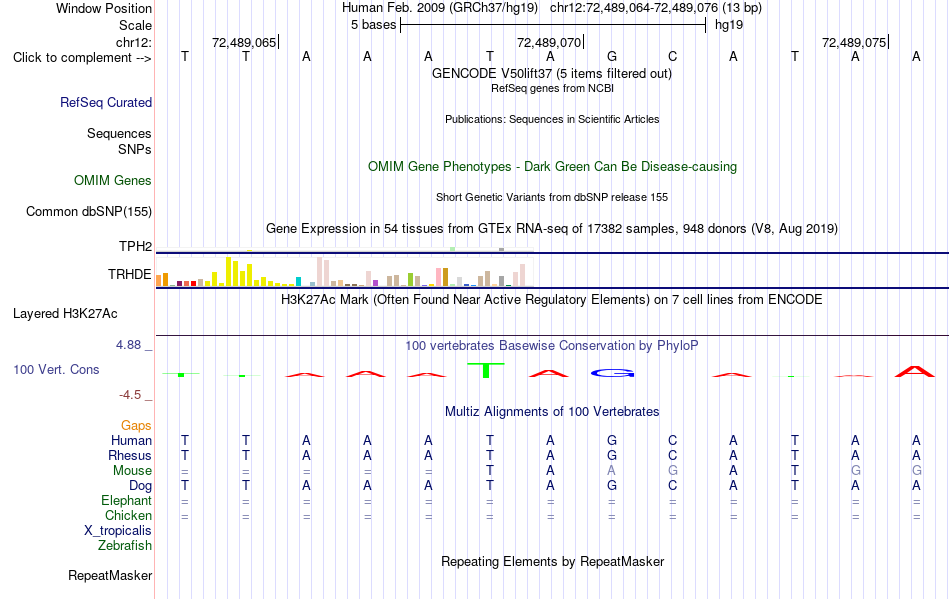Click the blue G conservation logo
Viewport: 950px width, 599px height.
(613, 373)
